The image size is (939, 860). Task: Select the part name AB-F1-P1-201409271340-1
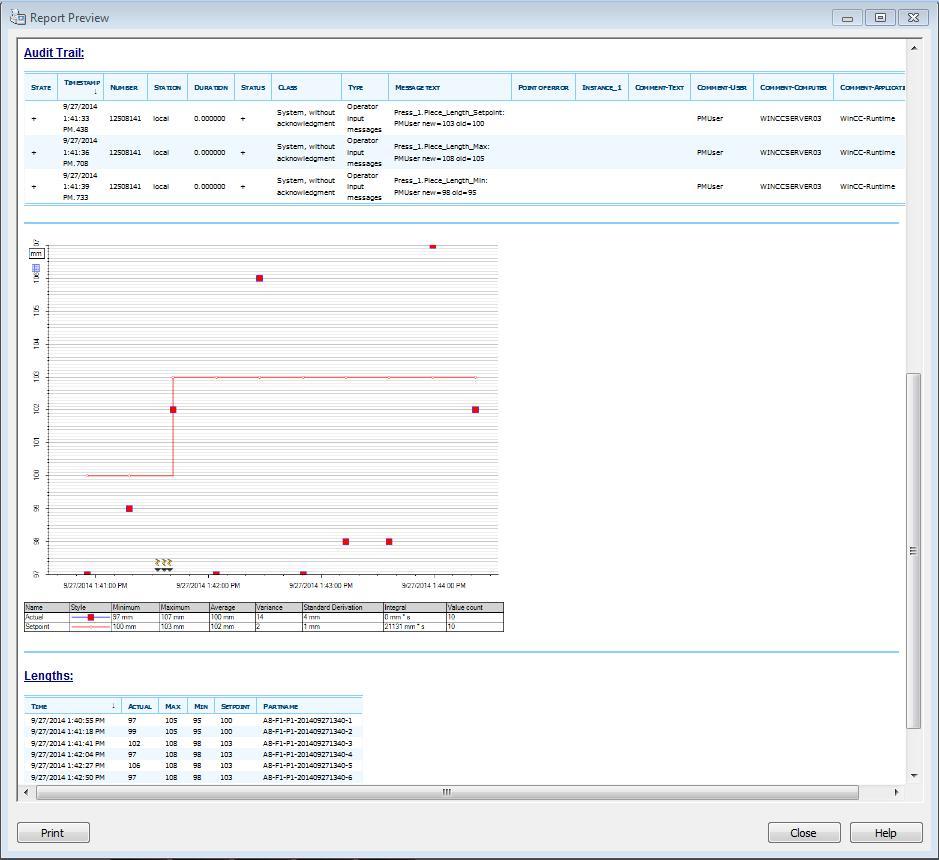click(x=307, y=720)
